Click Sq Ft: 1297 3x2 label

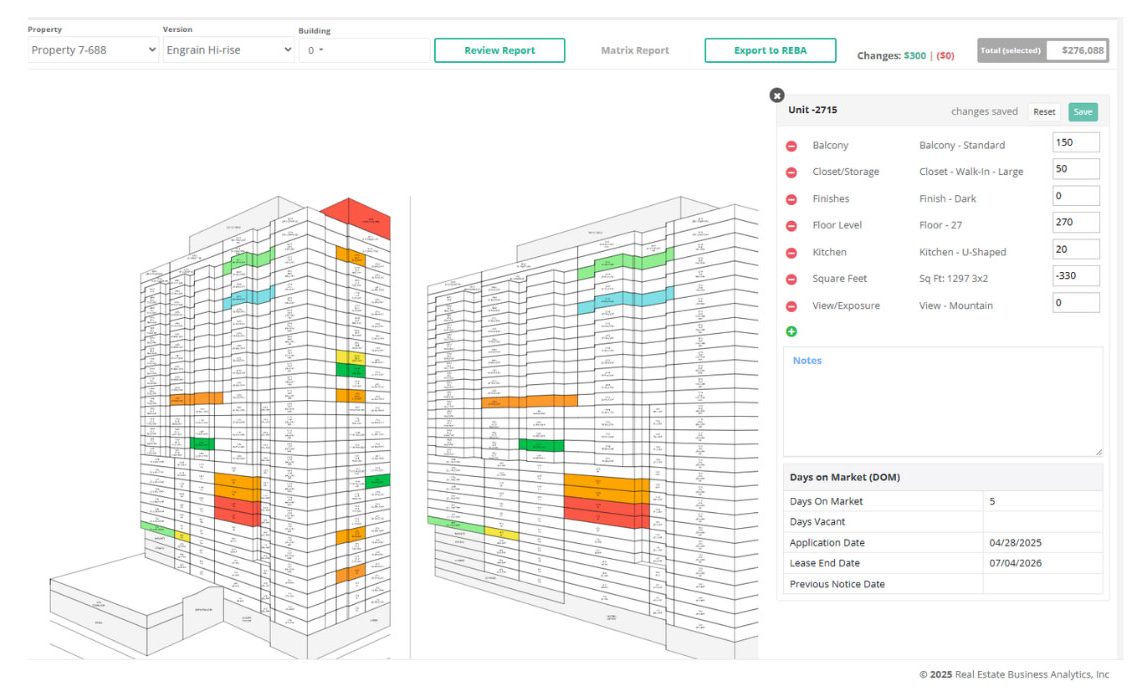point(953,279)
